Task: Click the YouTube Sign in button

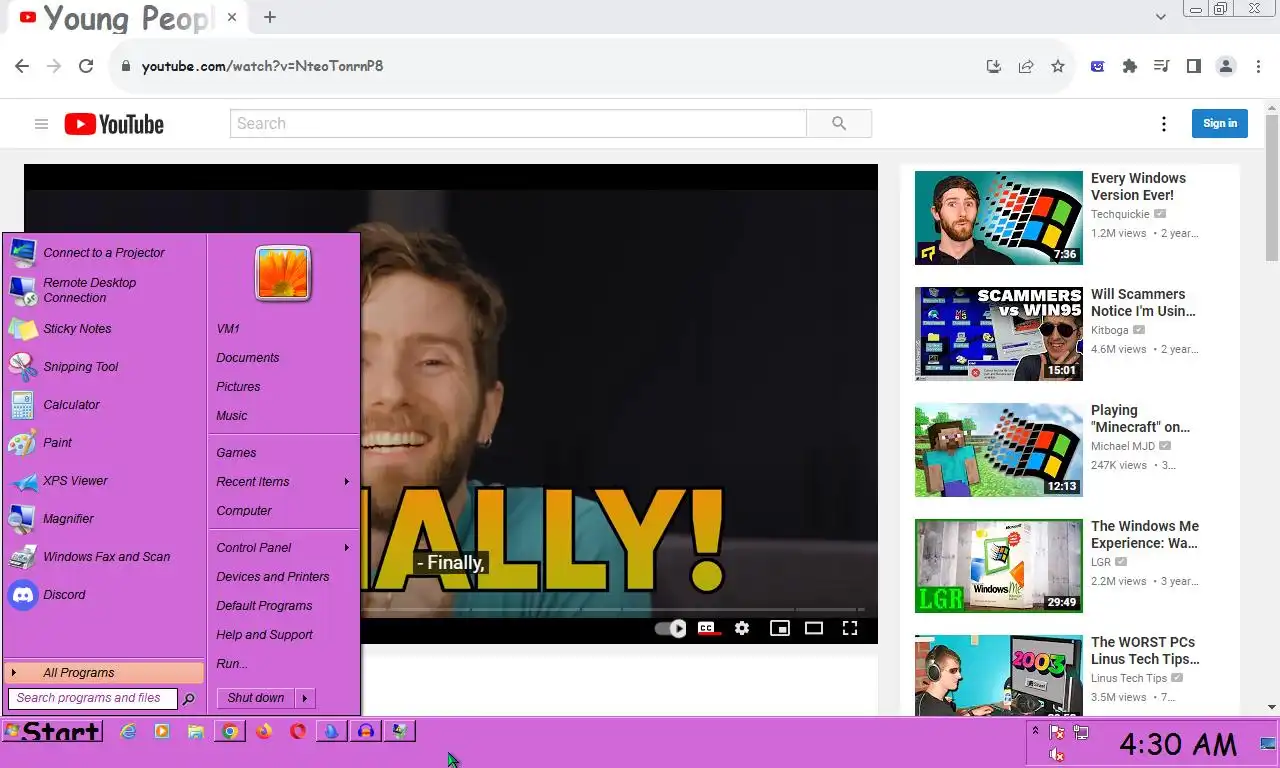Action: click(1220, 124)
